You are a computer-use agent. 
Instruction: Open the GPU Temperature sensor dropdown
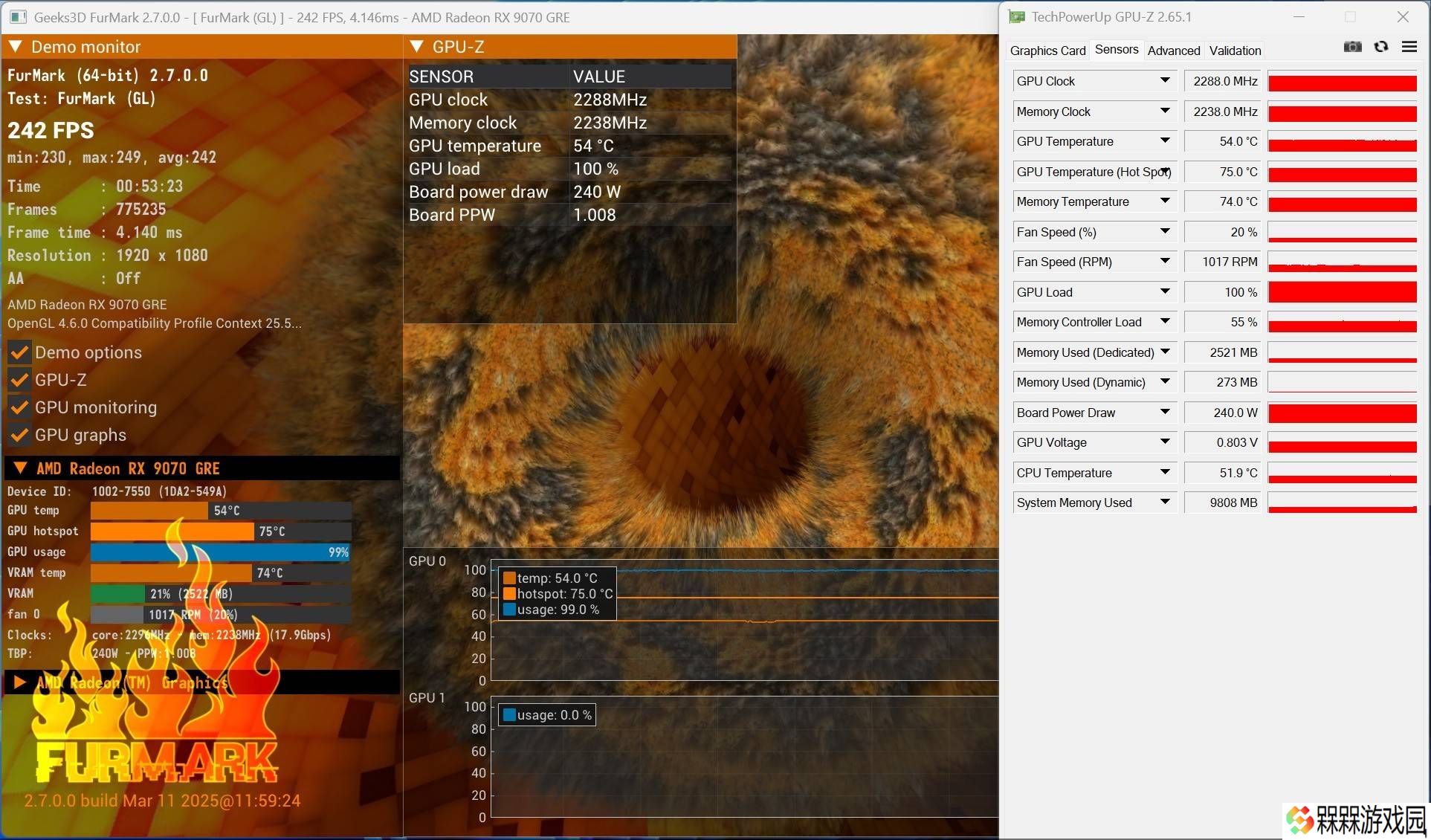pyautogui.click(x=1165, y=141)
